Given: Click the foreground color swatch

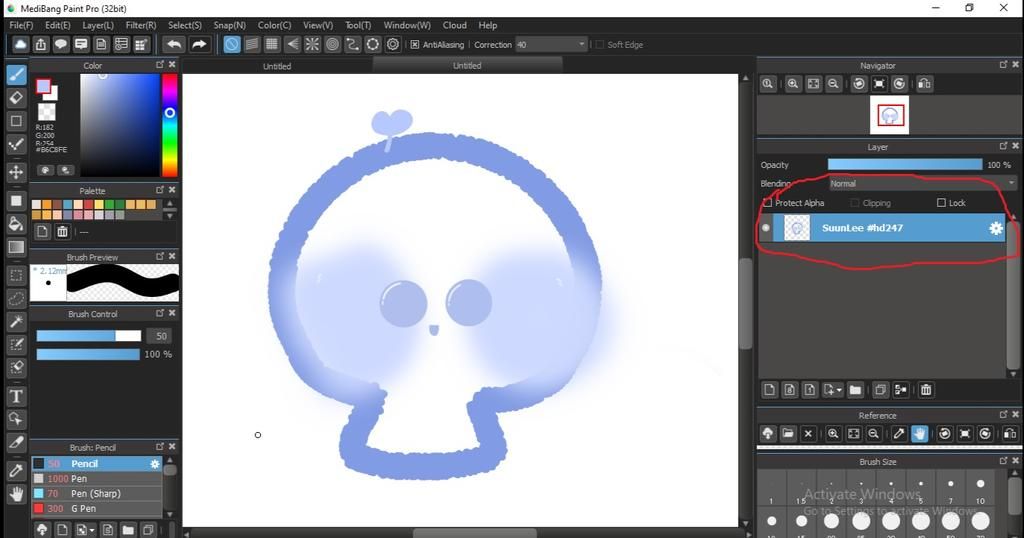Looking at the screenshot, I should pyautogui.click(x=43, y=87).
